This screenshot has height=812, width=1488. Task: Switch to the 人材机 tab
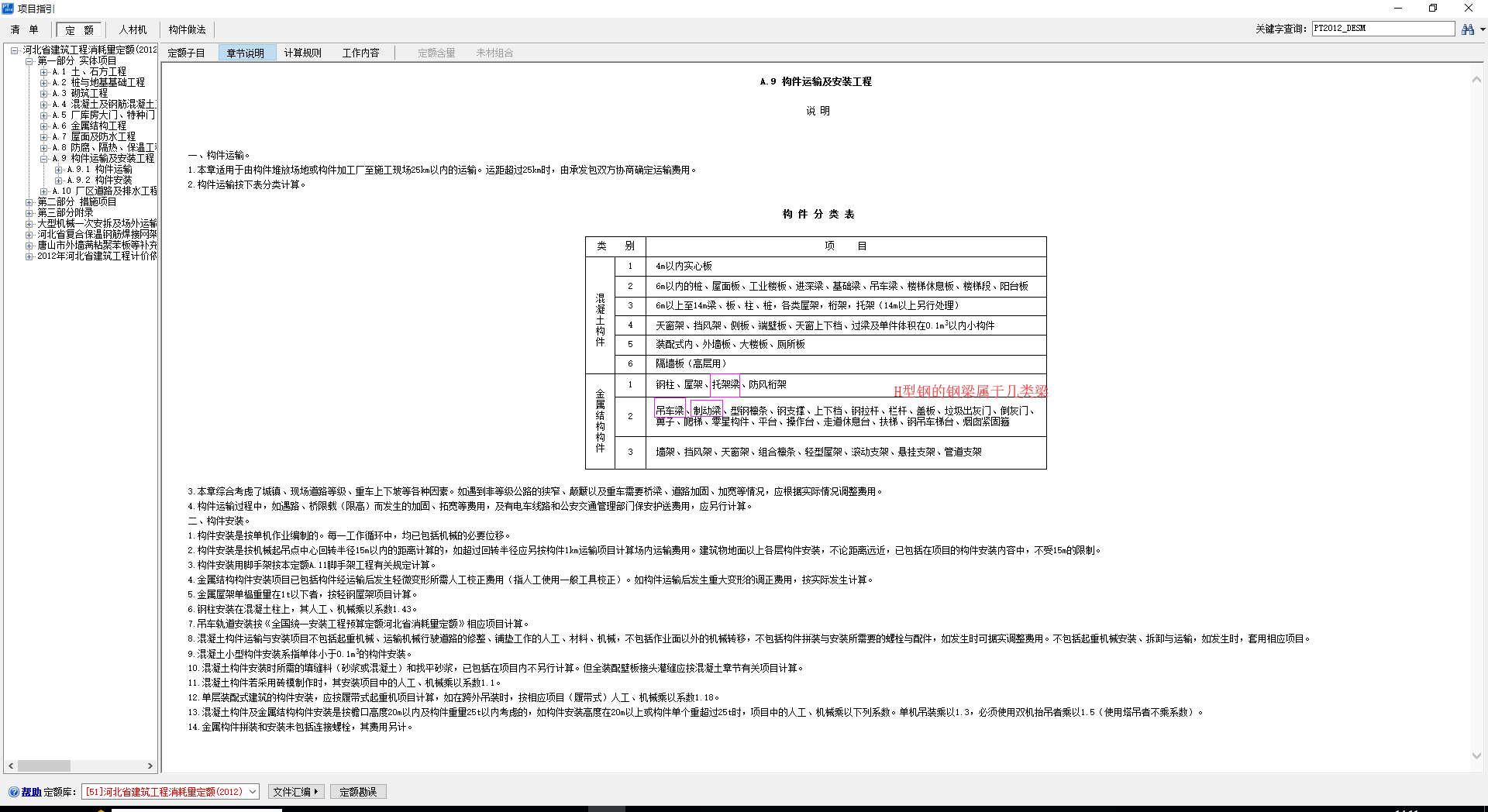coord(133,30)
